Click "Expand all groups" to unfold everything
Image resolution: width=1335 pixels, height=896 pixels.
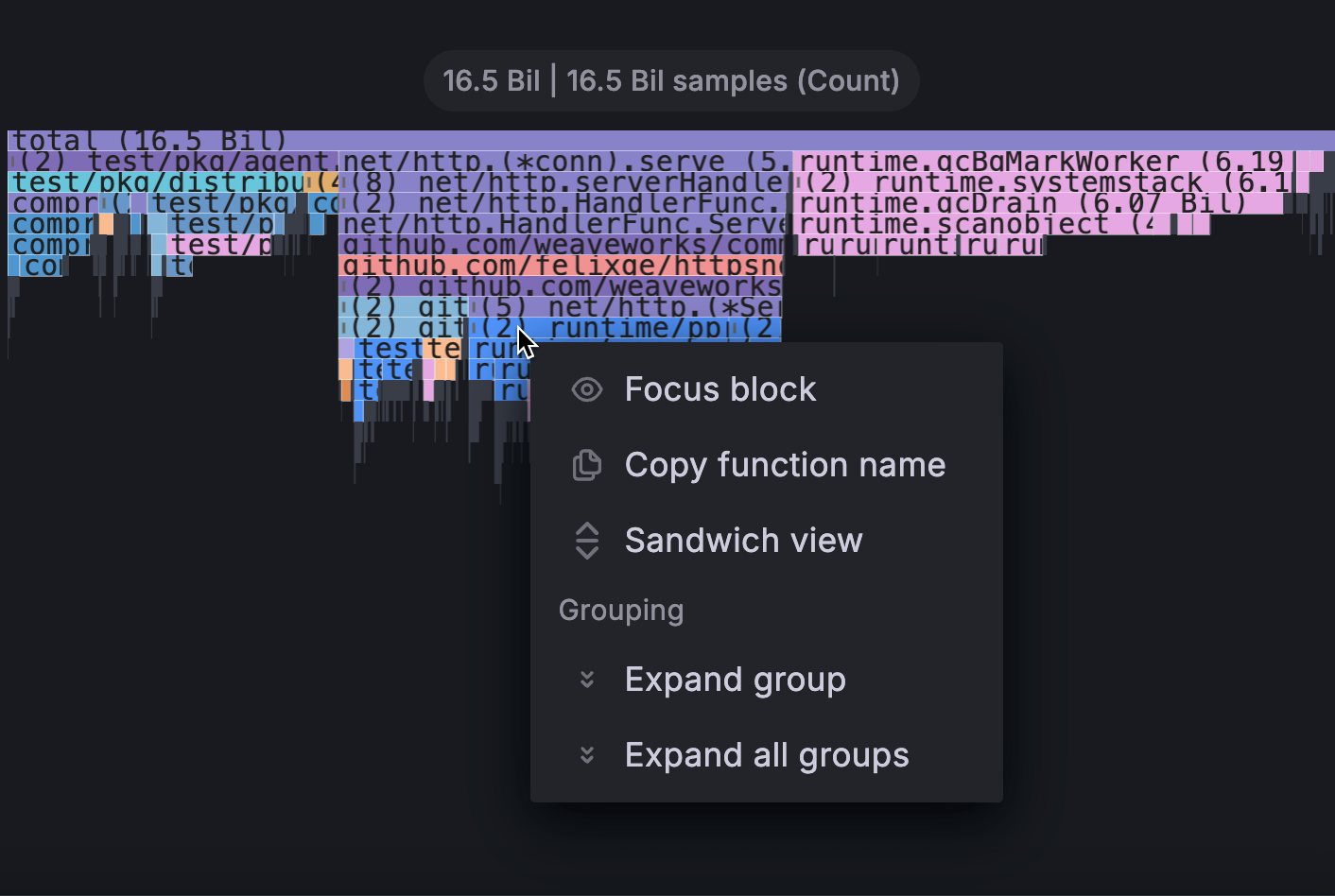[766, 754]
